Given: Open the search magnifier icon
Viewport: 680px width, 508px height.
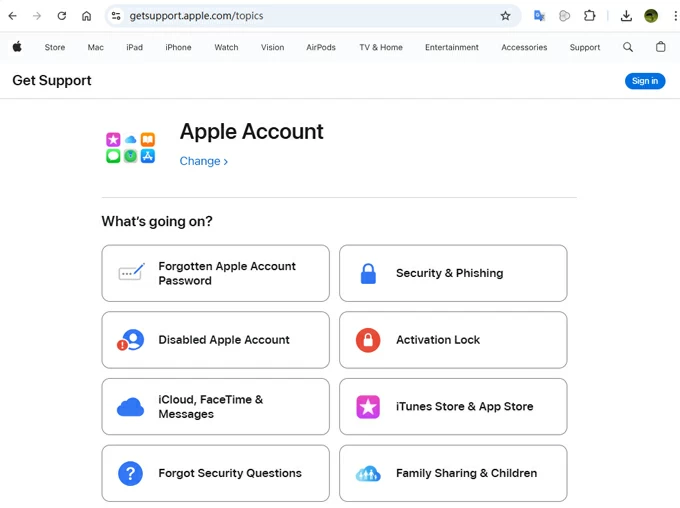Looking at the screenshot, I should pyautogui.click(x=628, y=47).
